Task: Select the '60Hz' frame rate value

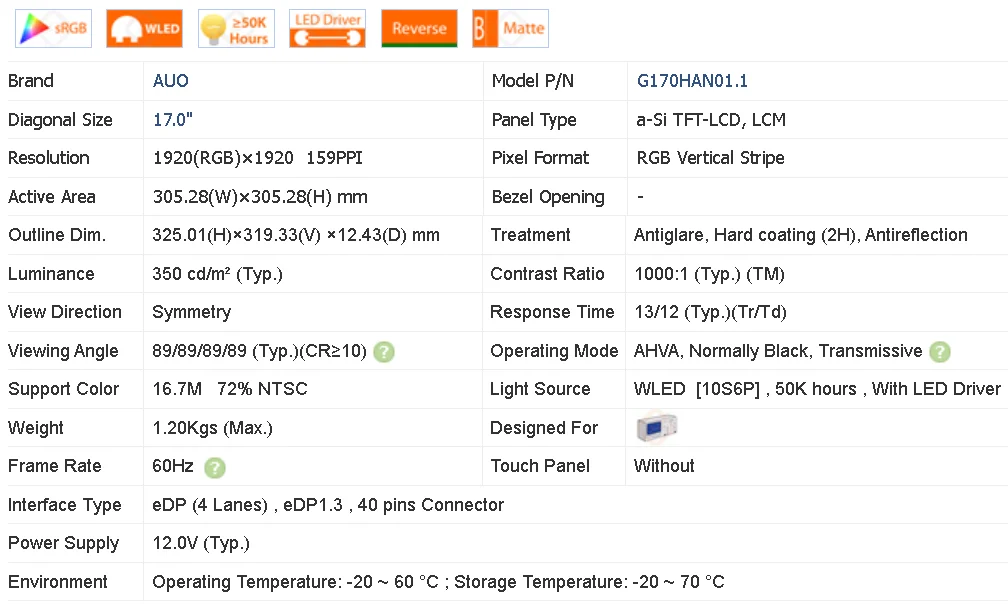Action: tap(172, 466)
